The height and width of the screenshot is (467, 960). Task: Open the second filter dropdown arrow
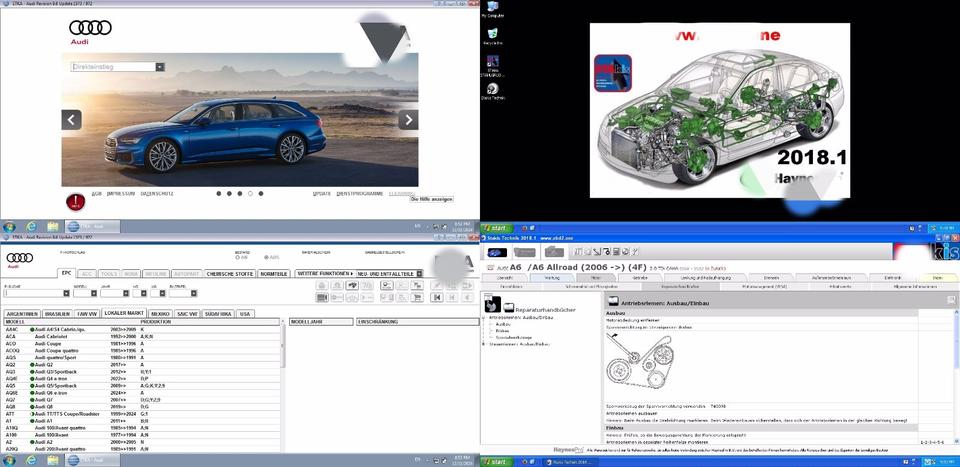coord(94,293)
